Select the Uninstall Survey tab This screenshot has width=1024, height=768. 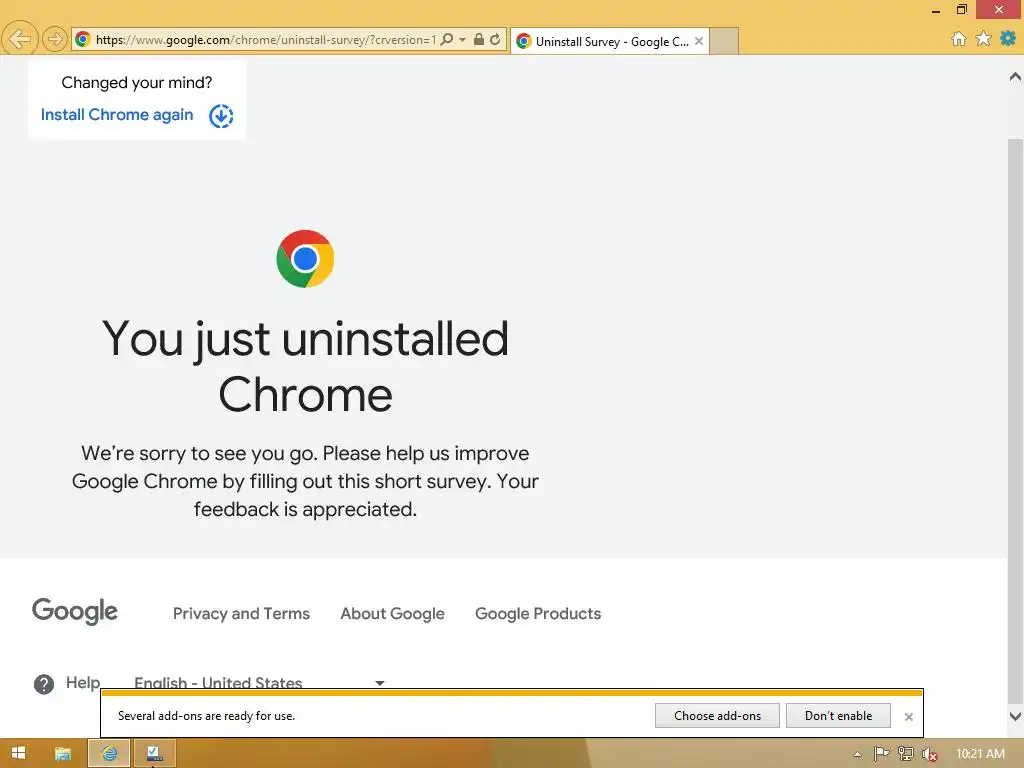click(610, 41)
